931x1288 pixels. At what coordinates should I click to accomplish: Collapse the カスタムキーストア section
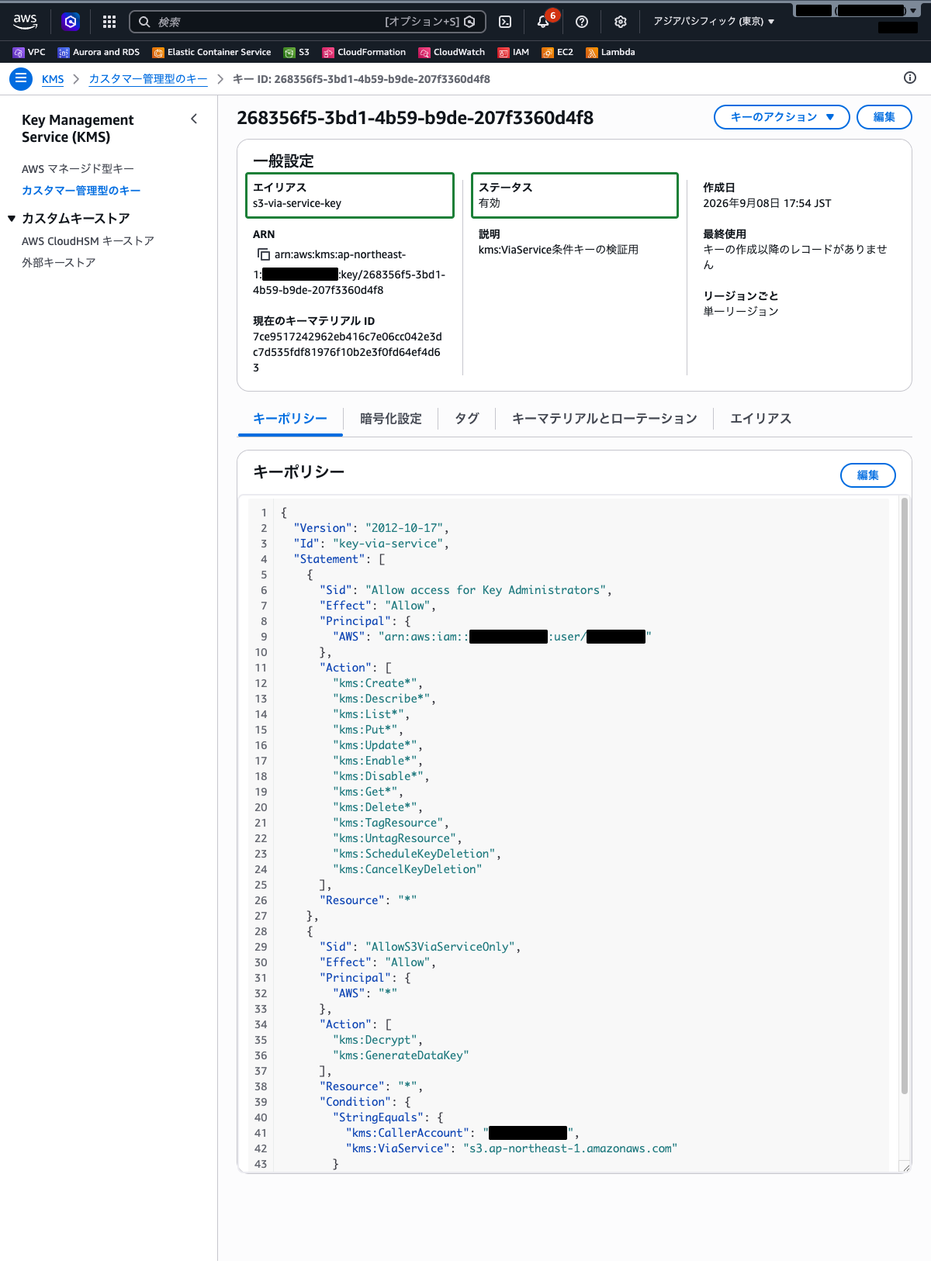point(12,219)
